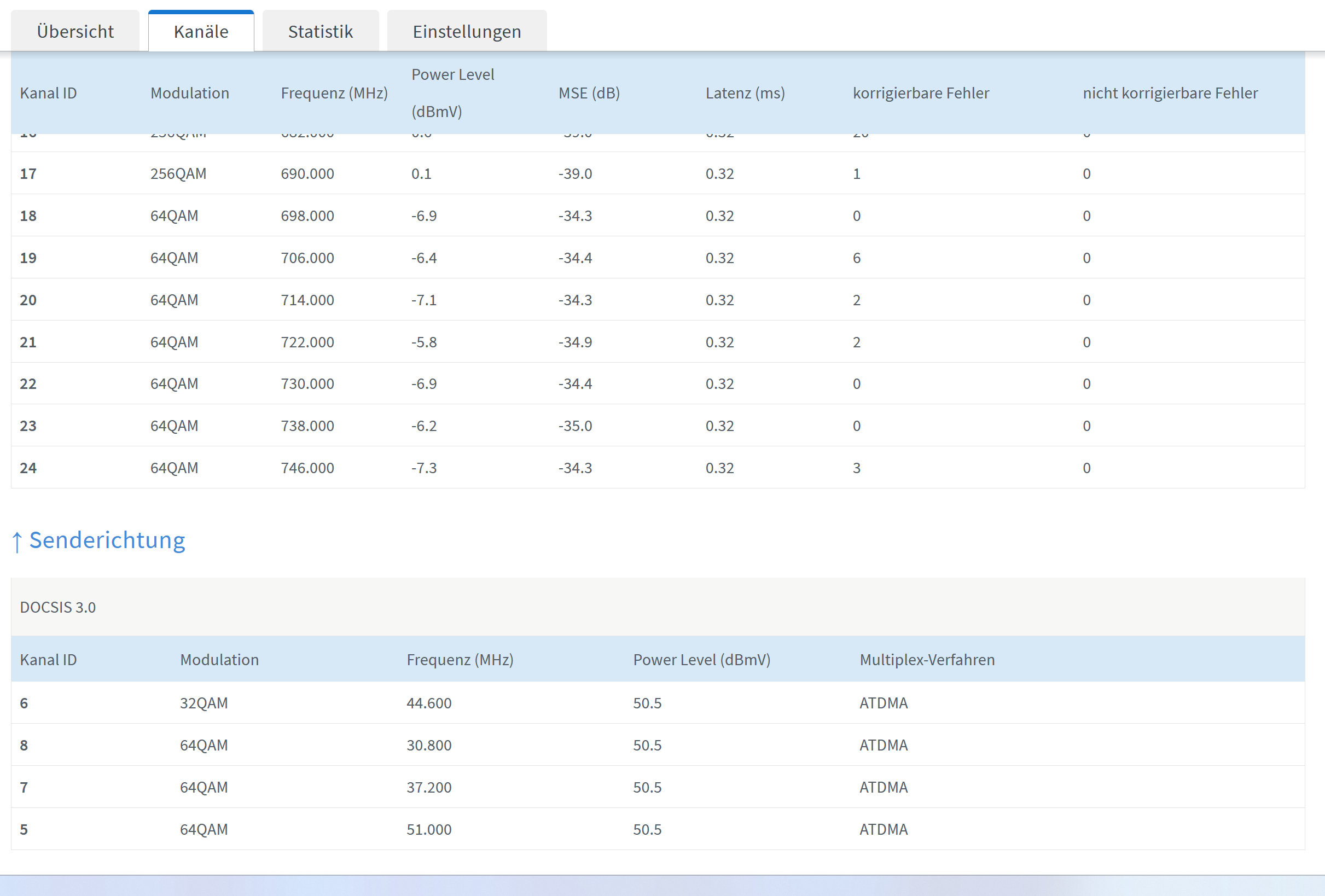Click the Multiplex-Verfahren column header
Image resolution: width=1325 pixels, height=896 pixels.
point(927,660)
